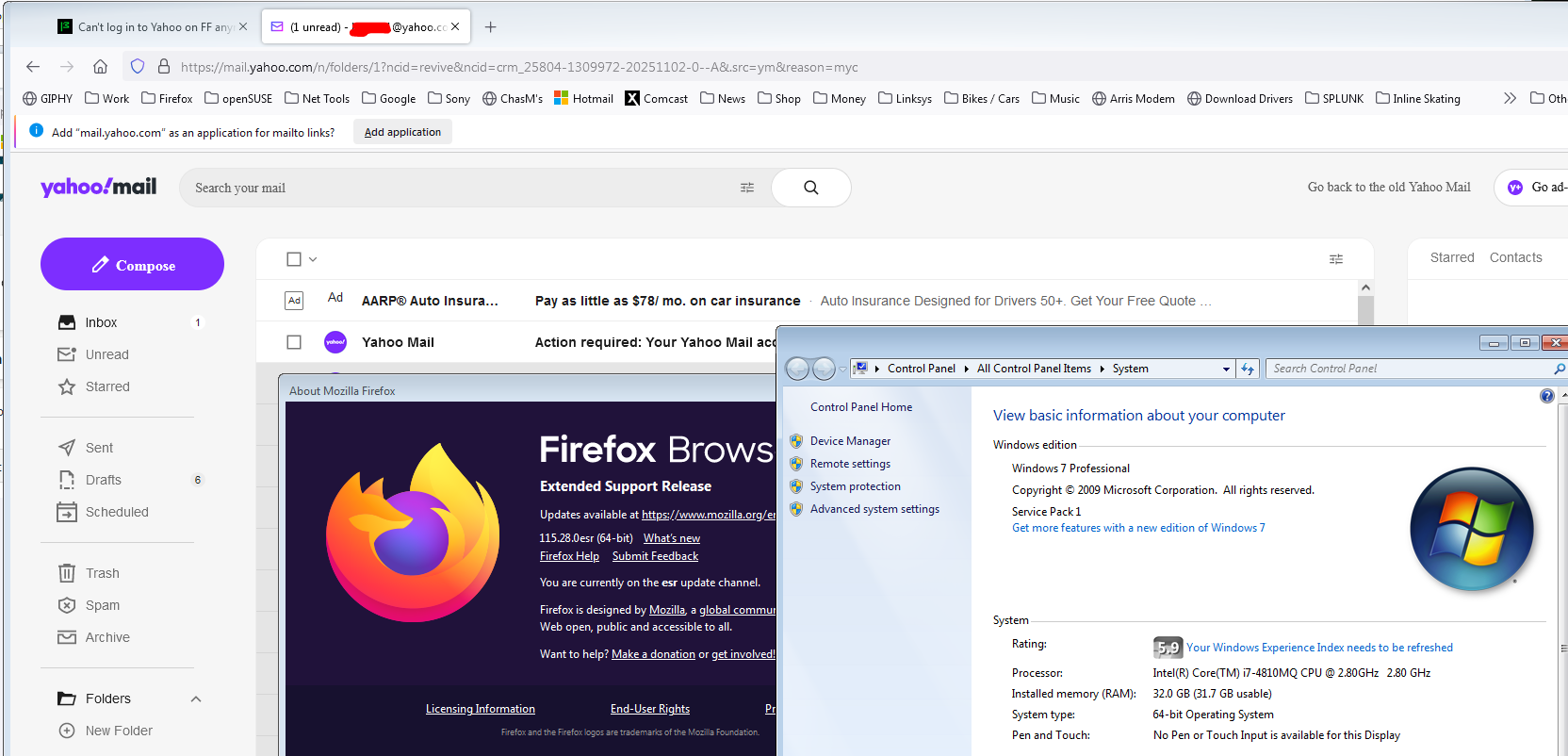Click Submit Feedback link
The width and height of the screenshot is (1568, 756).
point(655,556)
